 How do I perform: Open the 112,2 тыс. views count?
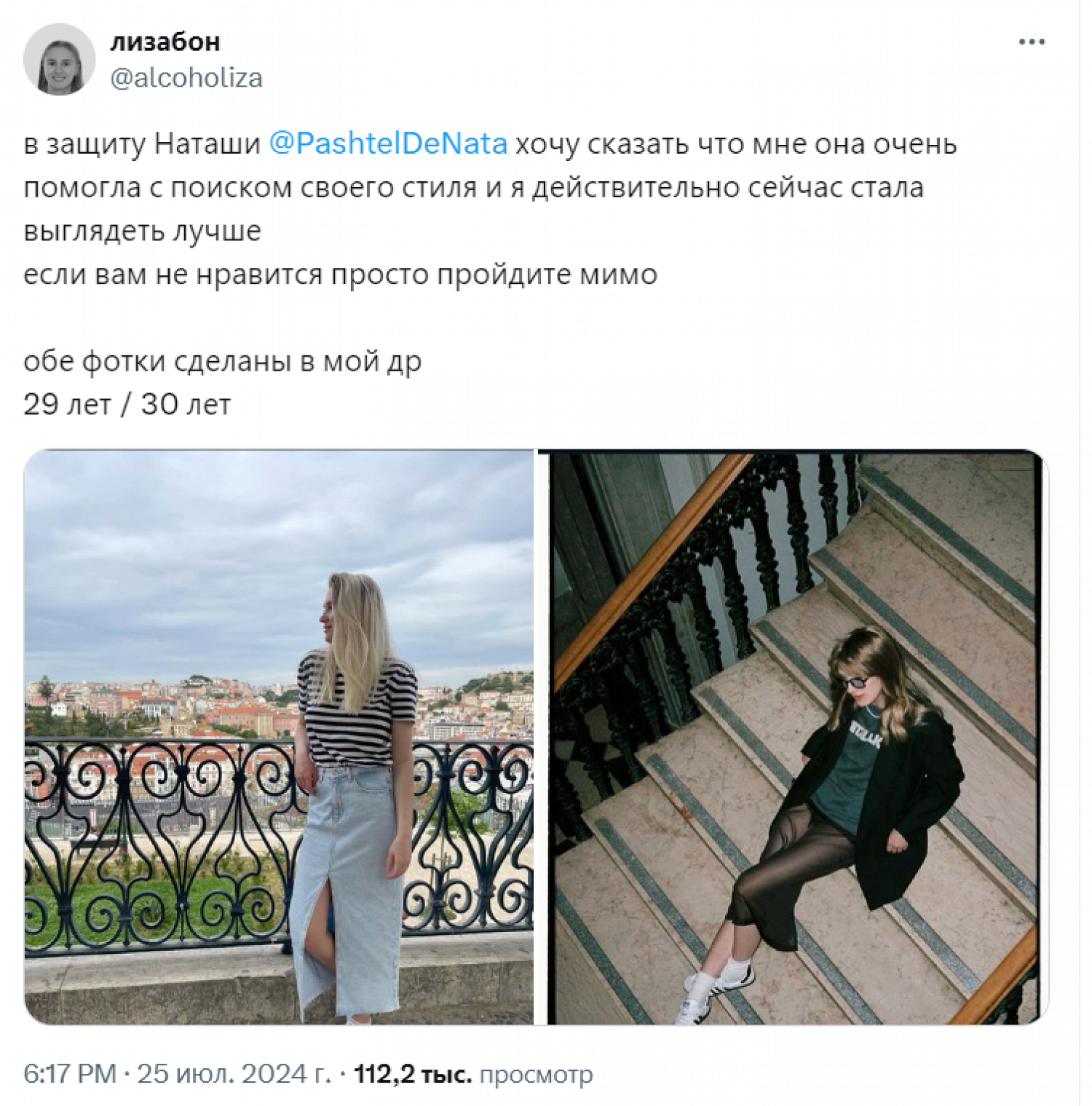[413, 1074]
